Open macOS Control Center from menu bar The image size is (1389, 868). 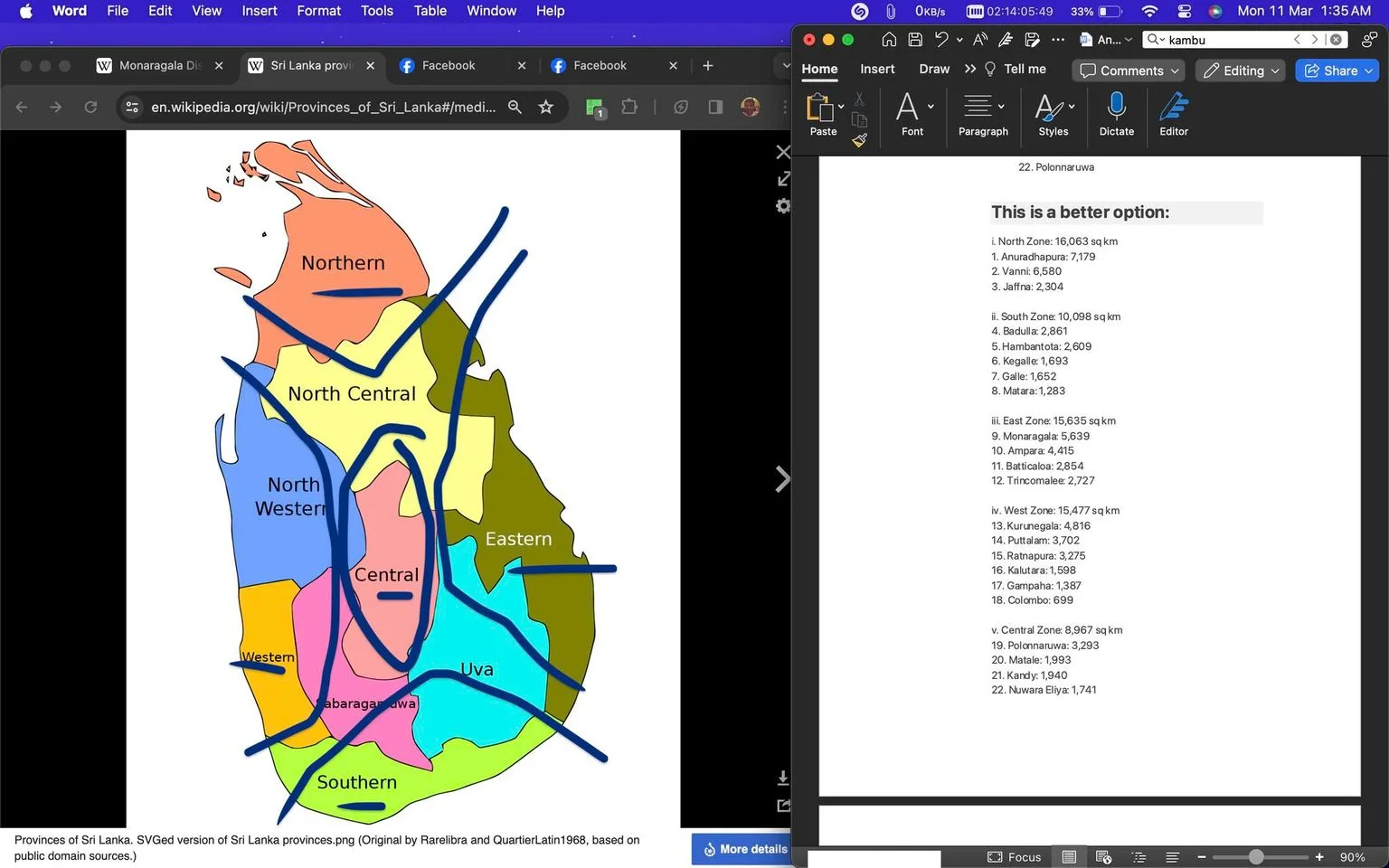pos(1184,11)
